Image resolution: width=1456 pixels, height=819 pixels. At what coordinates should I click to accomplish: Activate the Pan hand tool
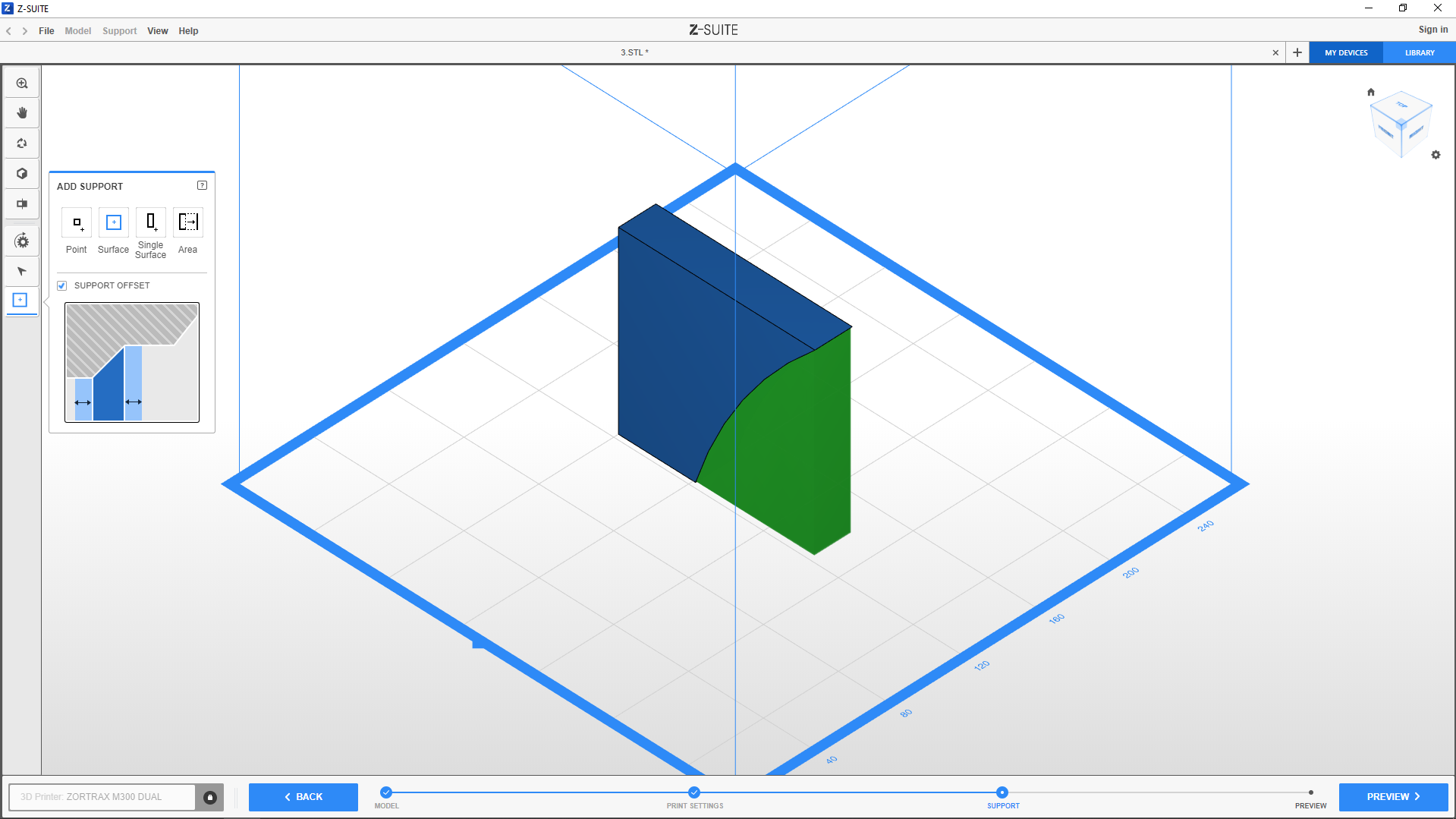[22, 113]
